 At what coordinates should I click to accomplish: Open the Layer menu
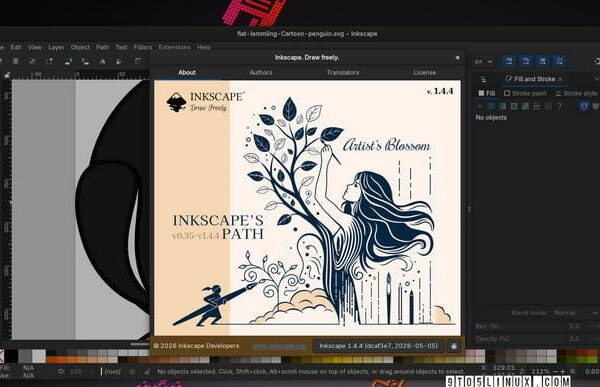coord(56,47)
